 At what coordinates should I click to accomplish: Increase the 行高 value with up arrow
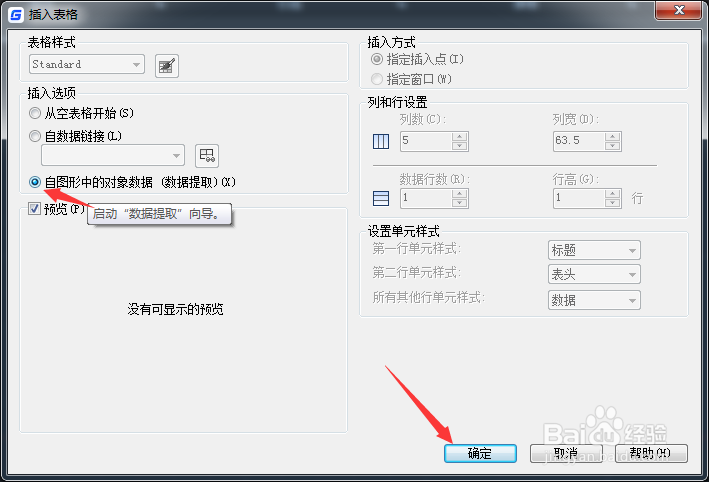pos(612,194)
